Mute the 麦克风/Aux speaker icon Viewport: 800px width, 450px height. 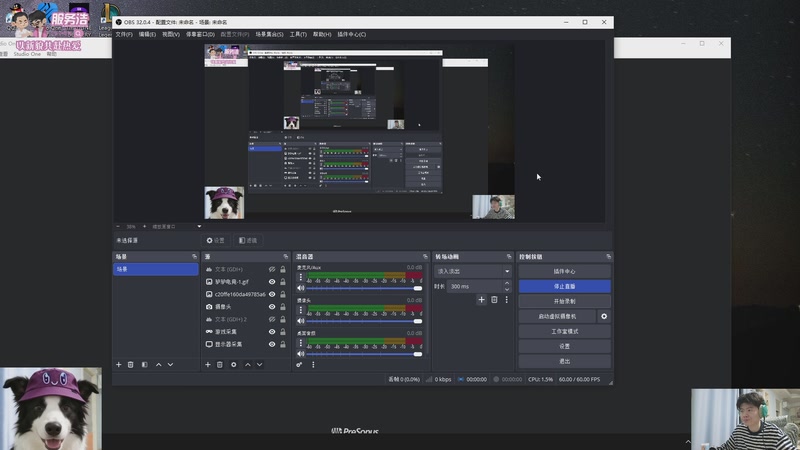pyautogui.click(x=301, y=288)
